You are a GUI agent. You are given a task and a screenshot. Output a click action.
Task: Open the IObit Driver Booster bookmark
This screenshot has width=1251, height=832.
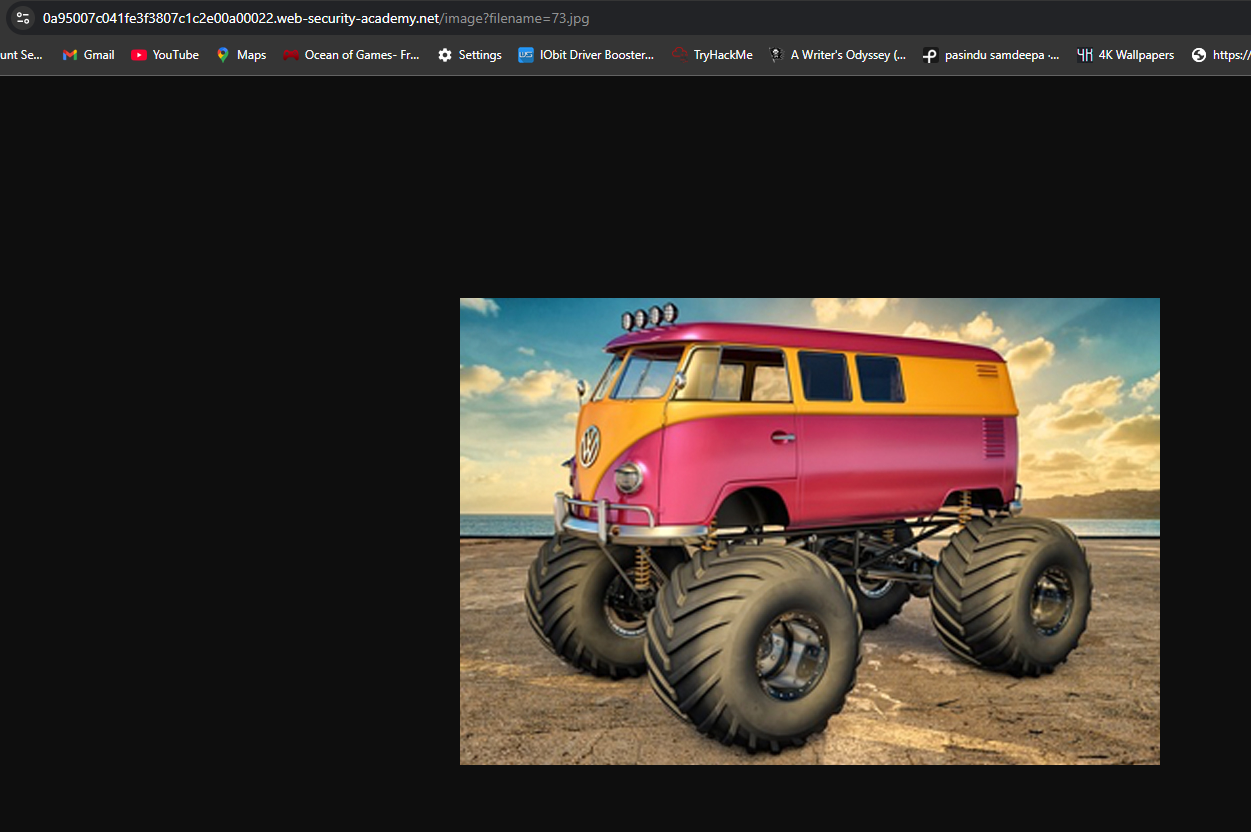click(586, 55)
